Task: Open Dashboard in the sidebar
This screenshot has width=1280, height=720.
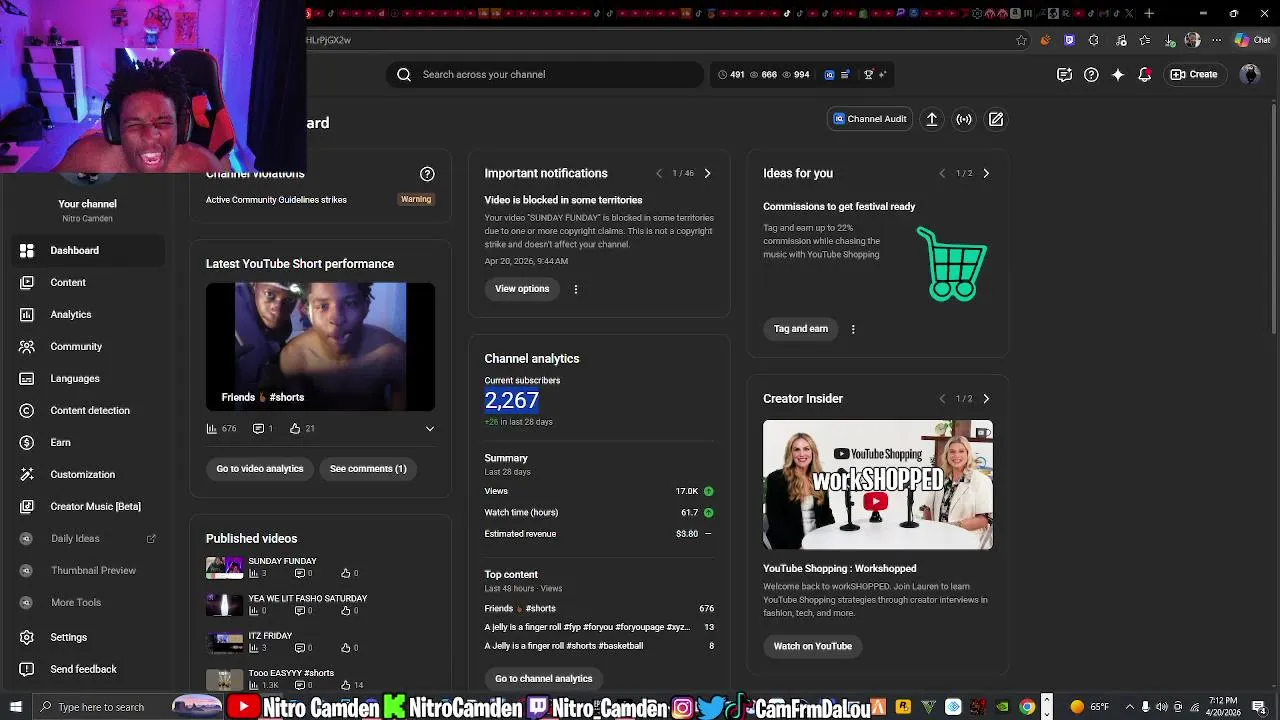Action: coord(88,251)
